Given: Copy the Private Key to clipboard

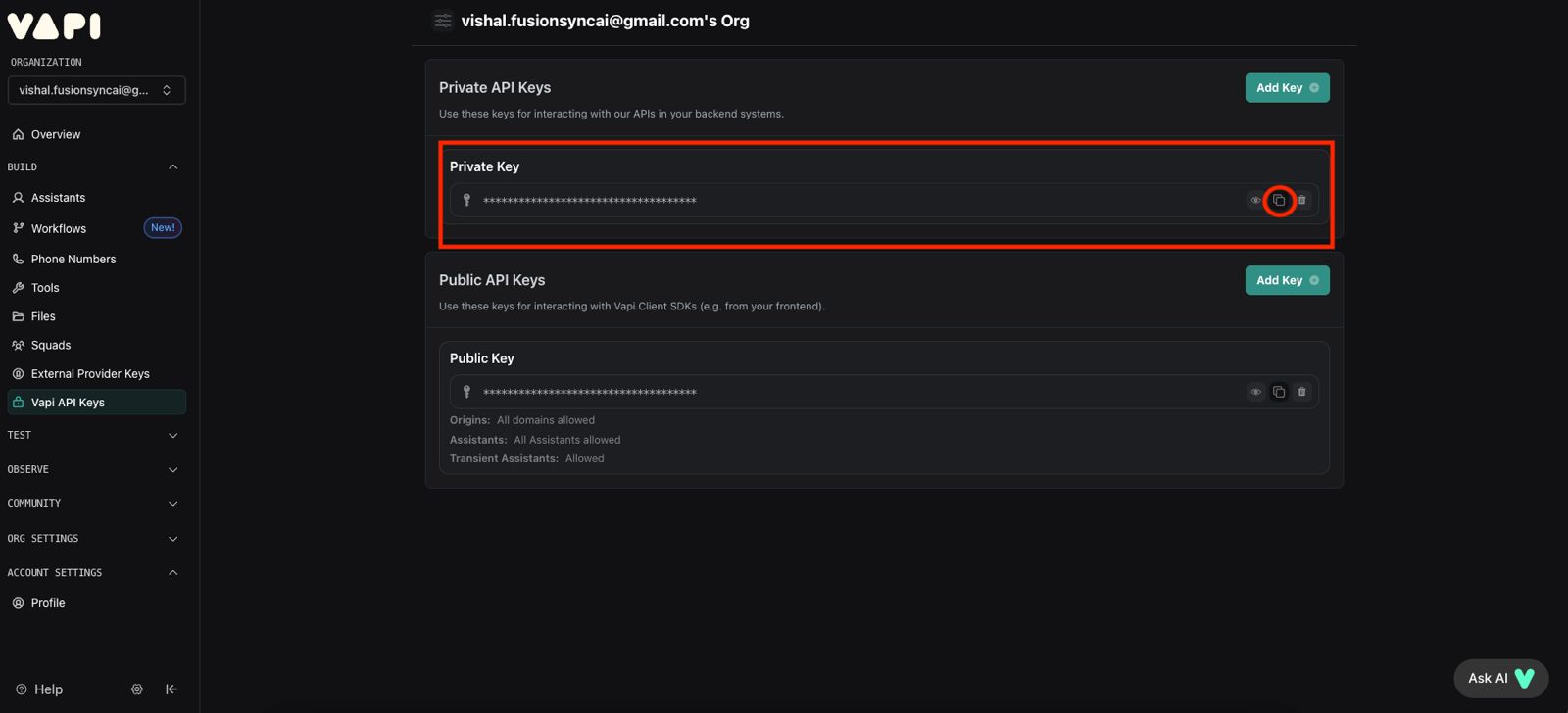Looking at the screenshot, I should (x=1279, y=200).
